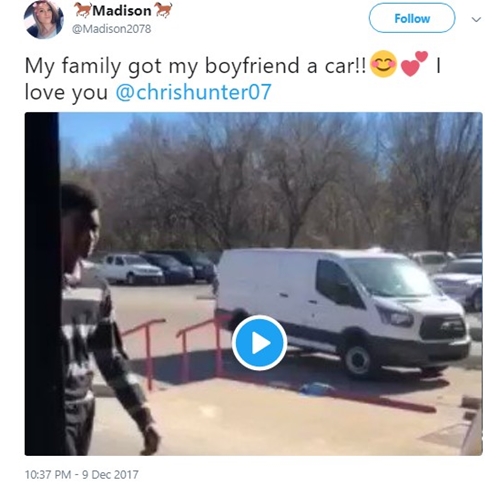500x485 pixels.
Task: Click the tweet text about the car
Action: tap(195, 65)
